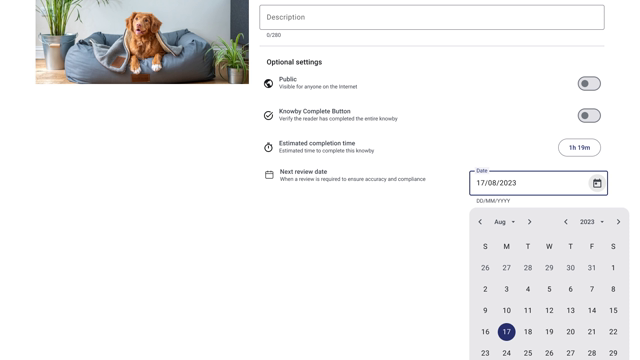Choose day 1 in the calendar

pyautogui.click(x=613, y=268)
